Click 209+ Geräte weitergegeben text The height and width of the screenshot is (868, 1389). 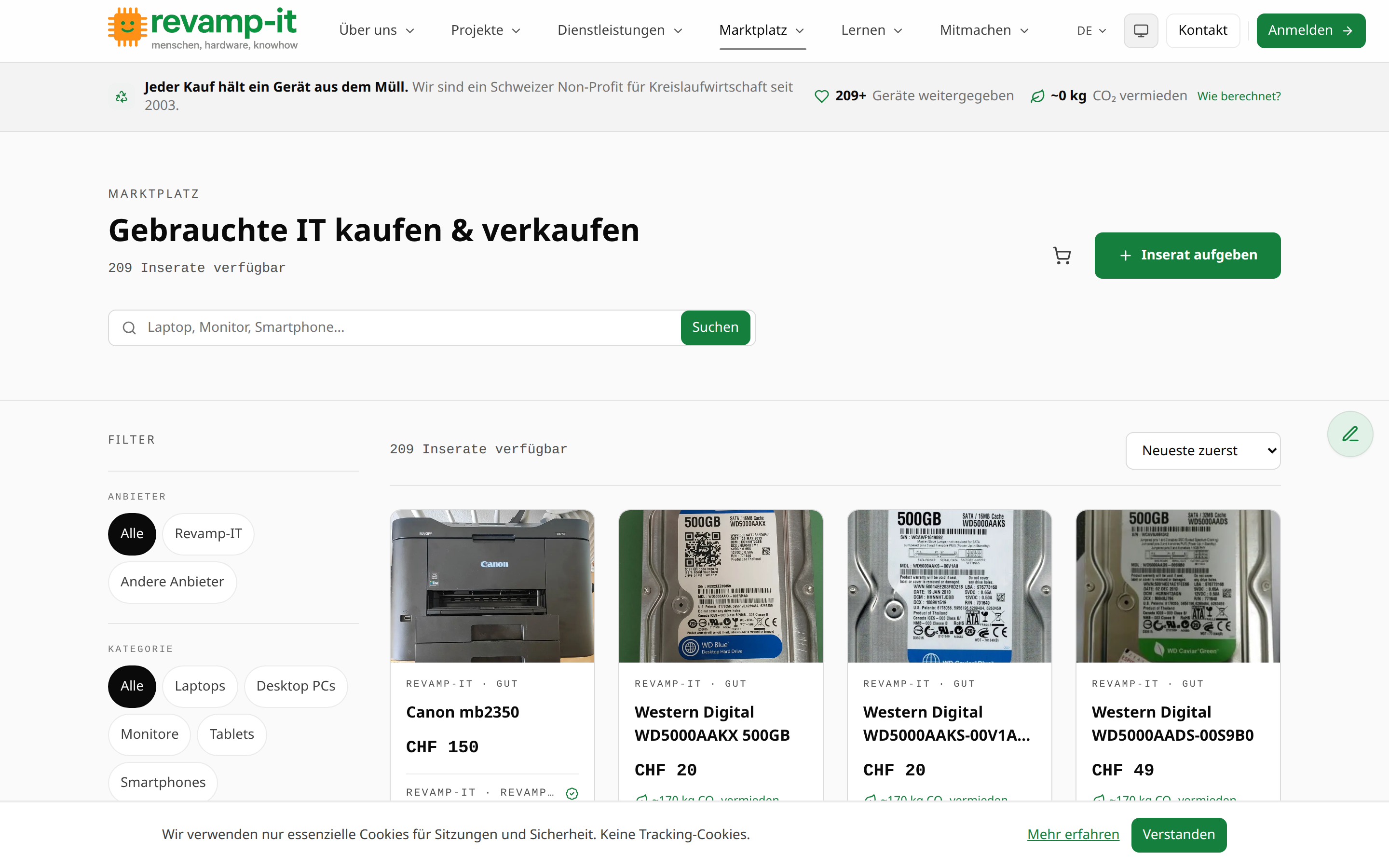(x=924, y=96)
